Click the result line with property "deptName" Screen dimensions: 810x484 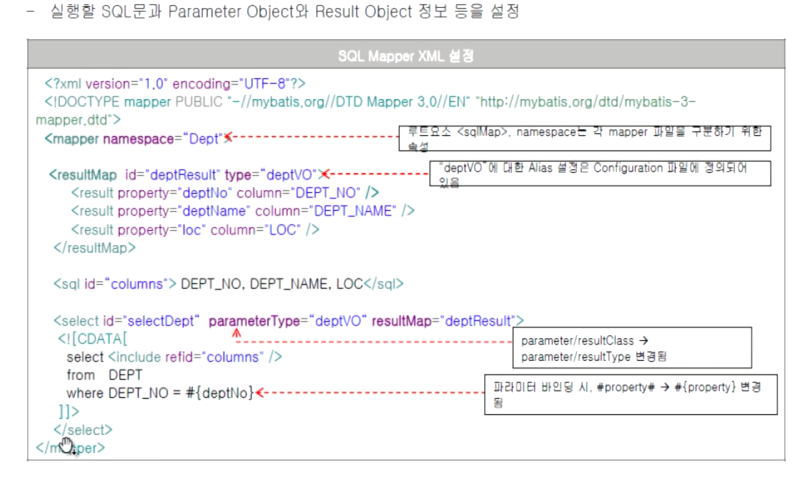(242, 211)
